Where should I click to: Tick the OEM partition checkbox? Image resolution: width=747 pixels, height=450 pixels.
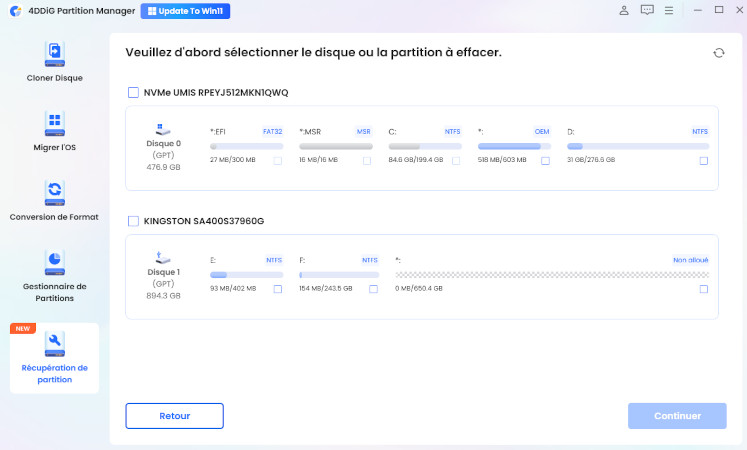click(x=545, y=161)
